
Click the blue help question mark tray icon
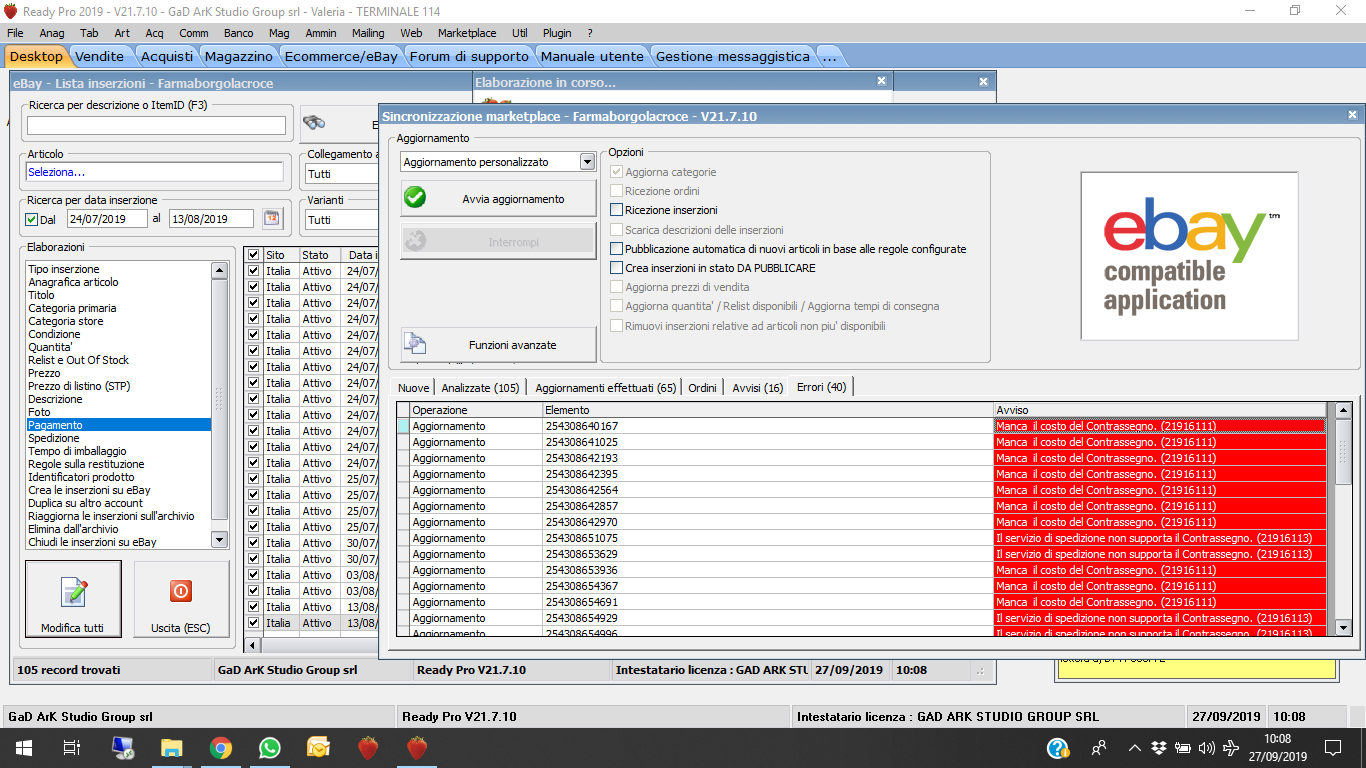click(1058, 747)
